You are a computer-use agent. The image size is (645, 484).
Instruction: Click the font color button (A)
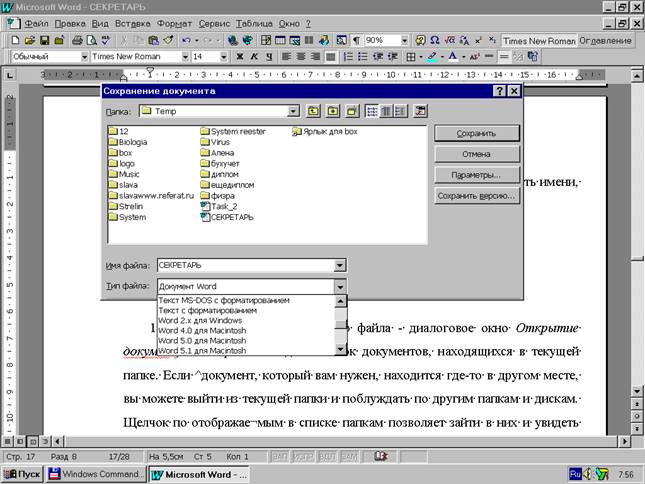[453, 57]
